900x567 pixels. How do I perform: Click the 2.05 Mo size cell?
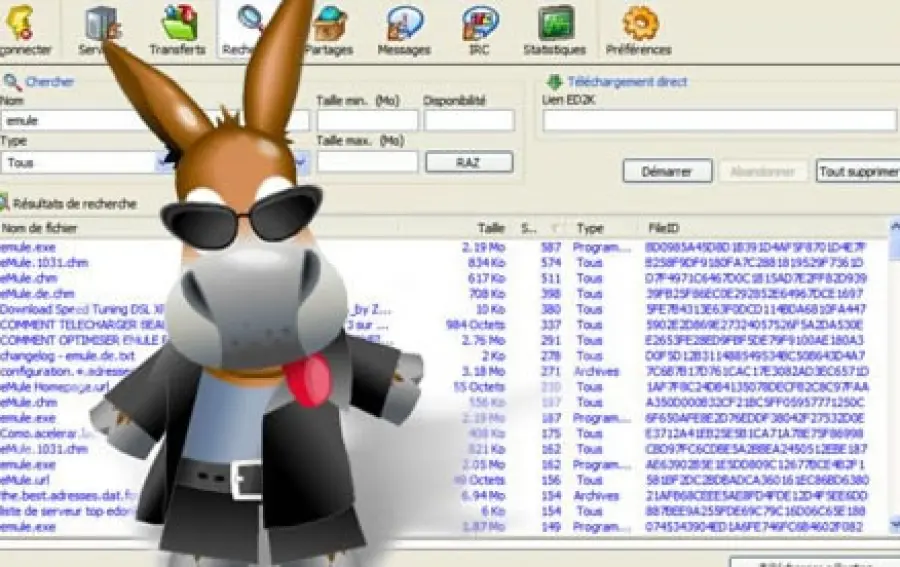(x=483, y=464)
